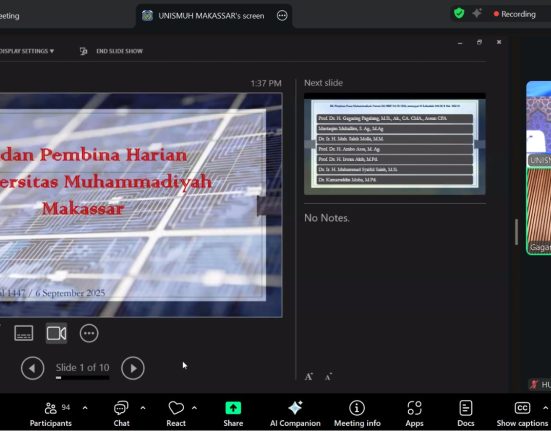
Task: Open the React heart menu
Action: [176, 414]
